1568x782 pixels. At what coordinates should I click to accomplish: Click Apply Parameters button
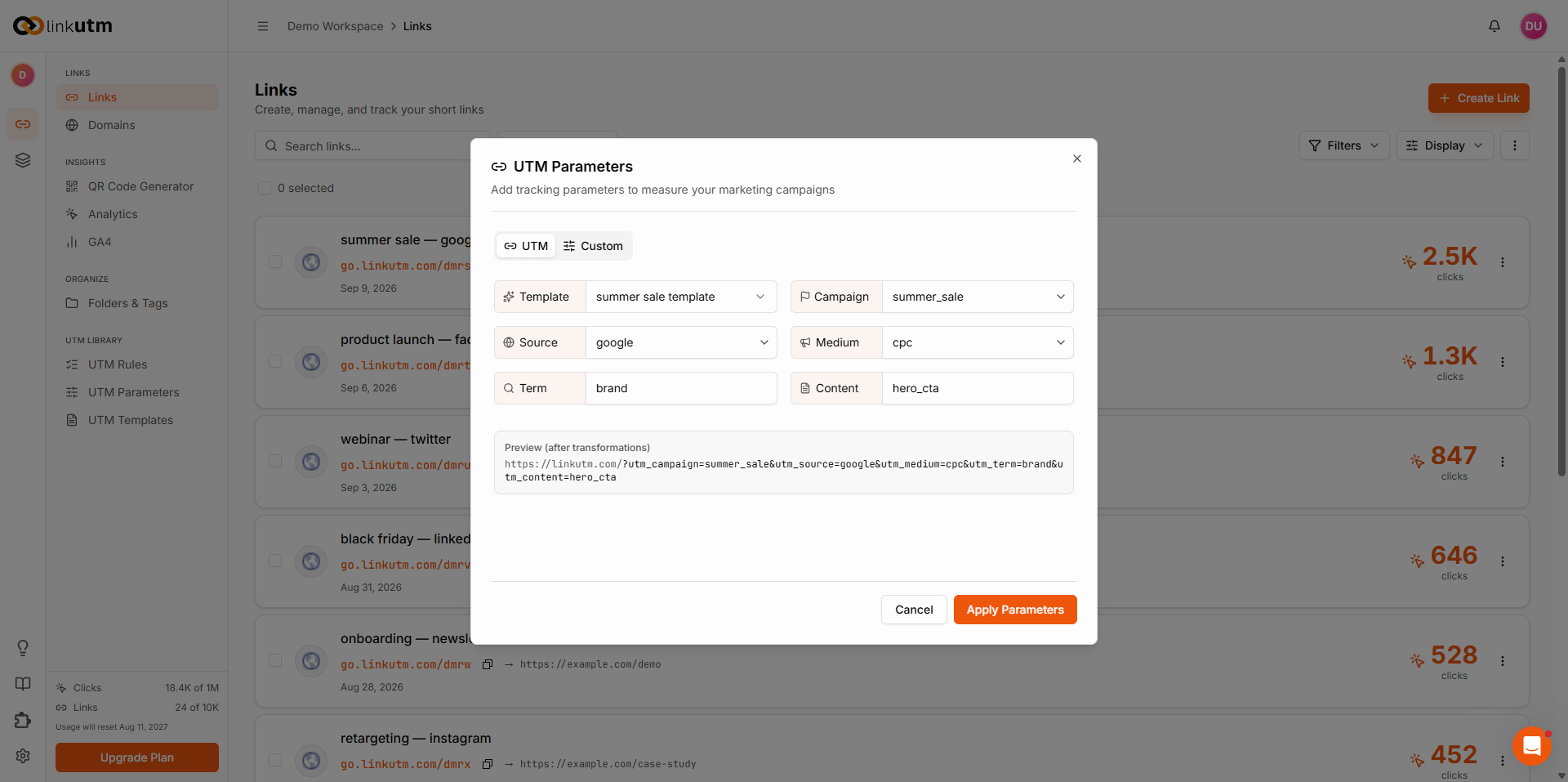pyautogui.click(x=1015, y=610)
